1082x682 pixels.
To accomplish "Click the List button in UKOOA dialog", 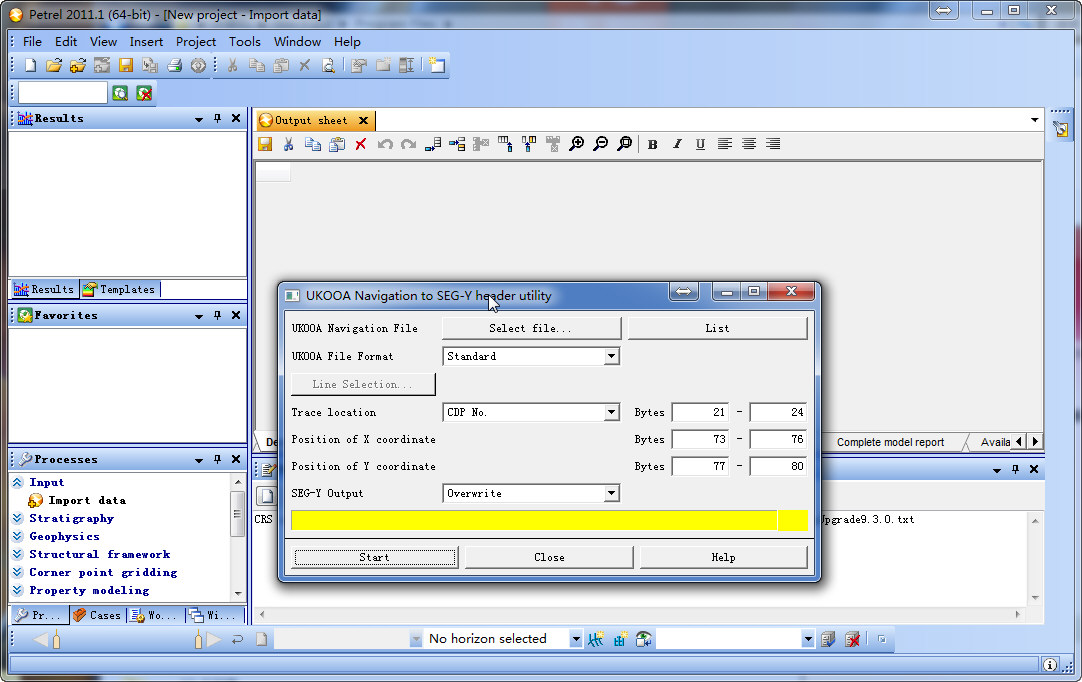I will click(x=717, y=329).
